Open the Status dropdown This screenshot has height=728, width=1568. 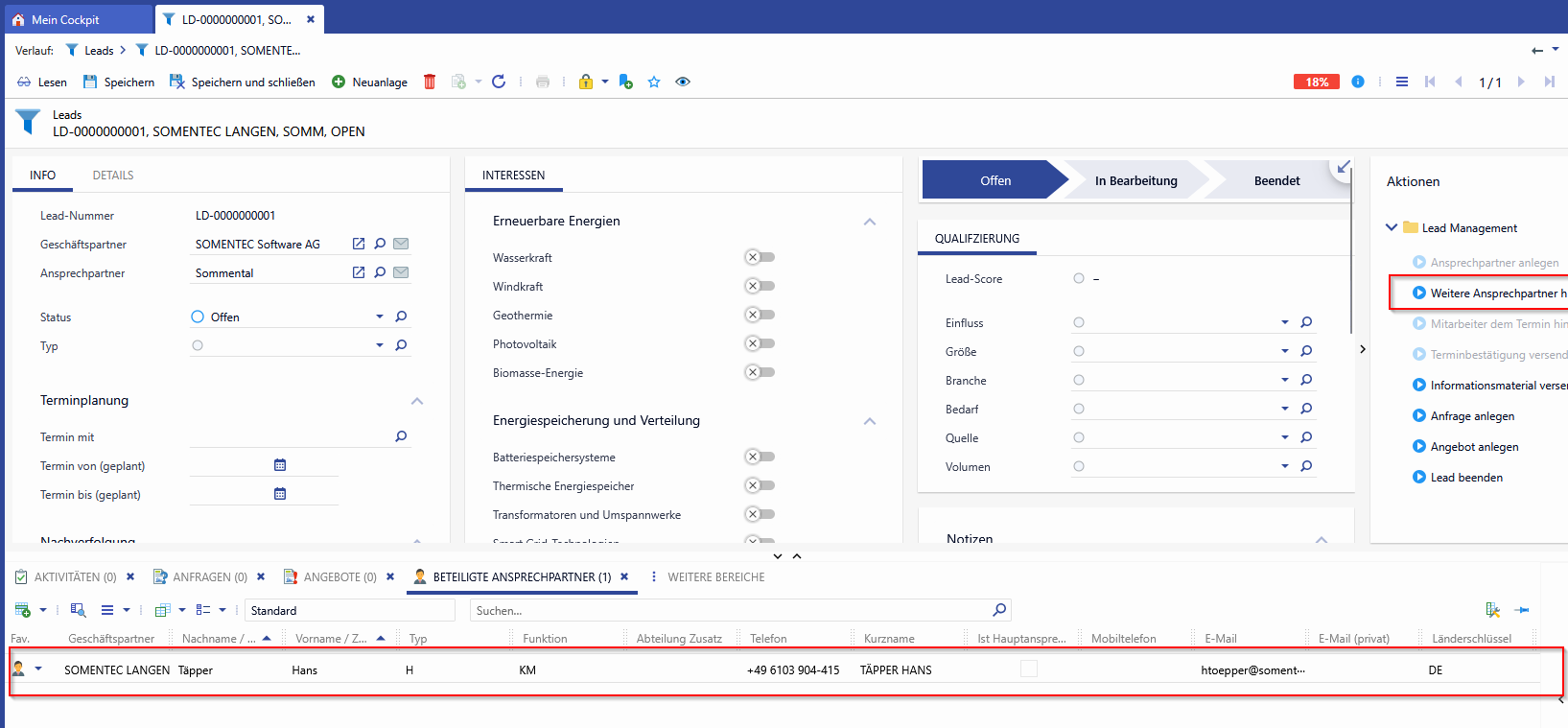pos(380,317)
